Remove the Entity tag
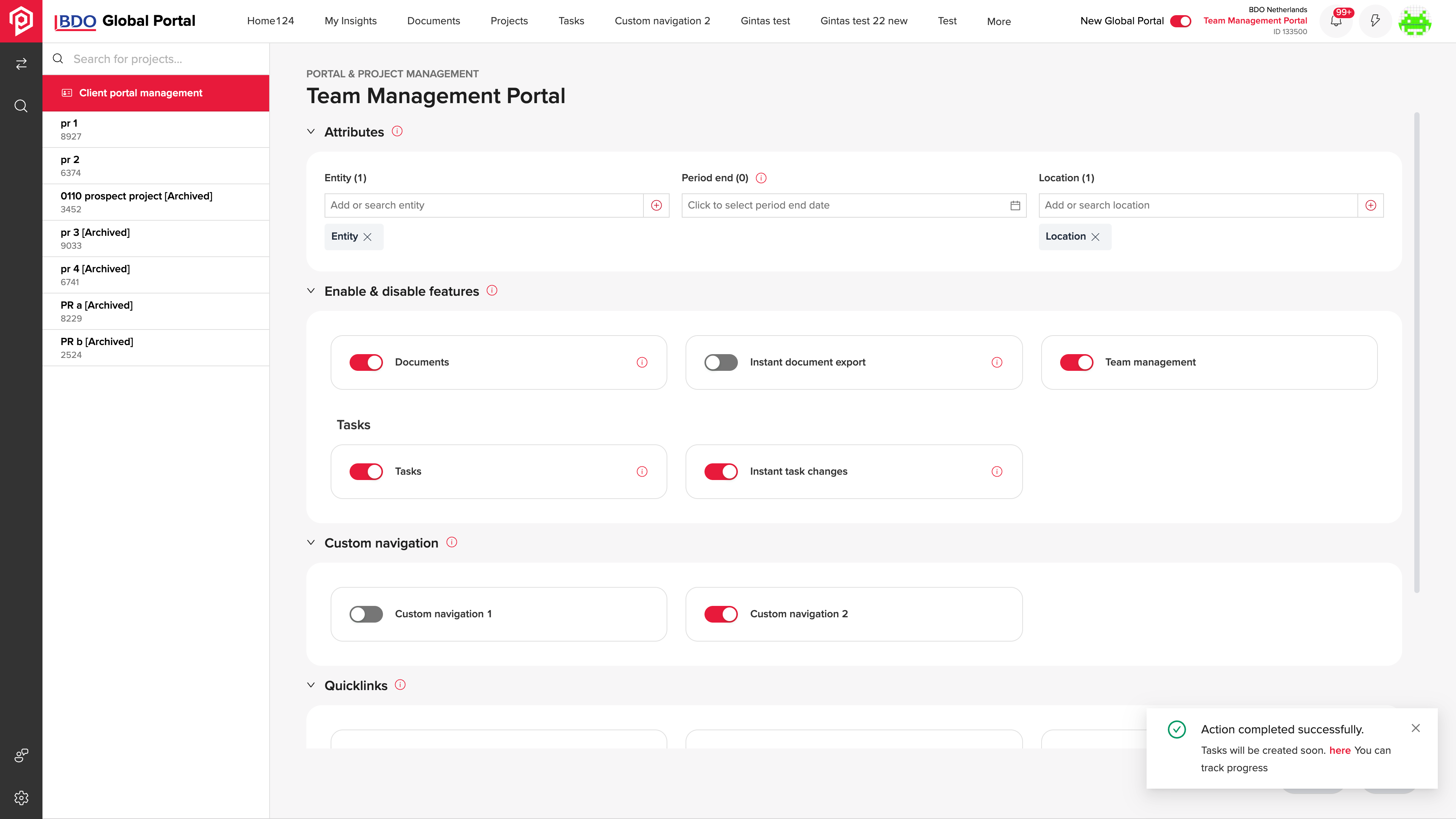The width and height of the screenshot is (1456, 819). point(367,237)
